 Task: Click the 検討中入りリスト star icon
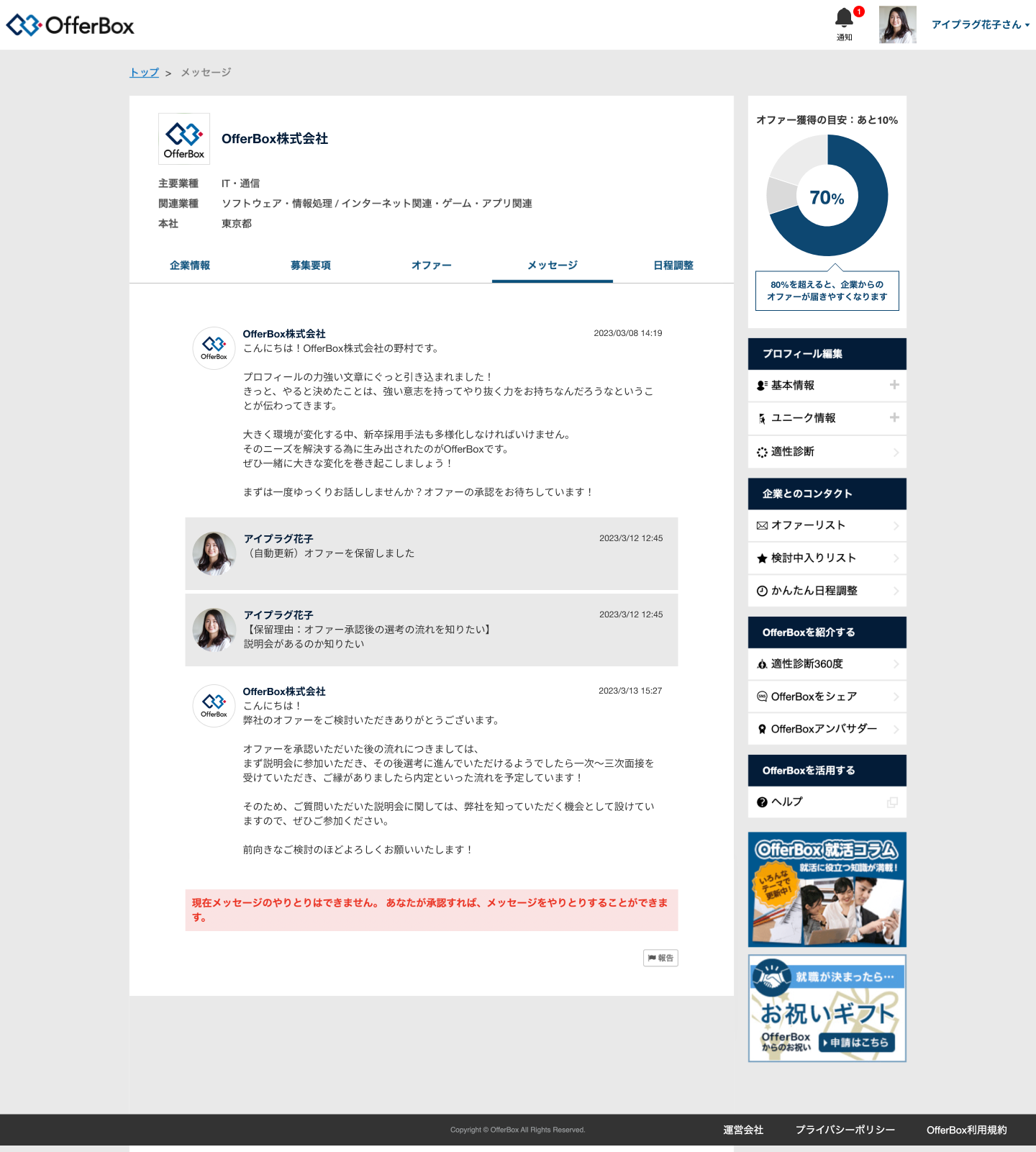tap(762, 558)
